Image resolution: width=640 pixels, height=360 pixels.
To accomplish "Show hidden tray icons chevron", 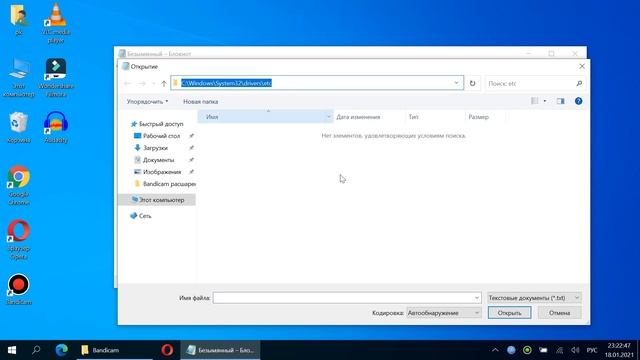I will coord(495,350).
